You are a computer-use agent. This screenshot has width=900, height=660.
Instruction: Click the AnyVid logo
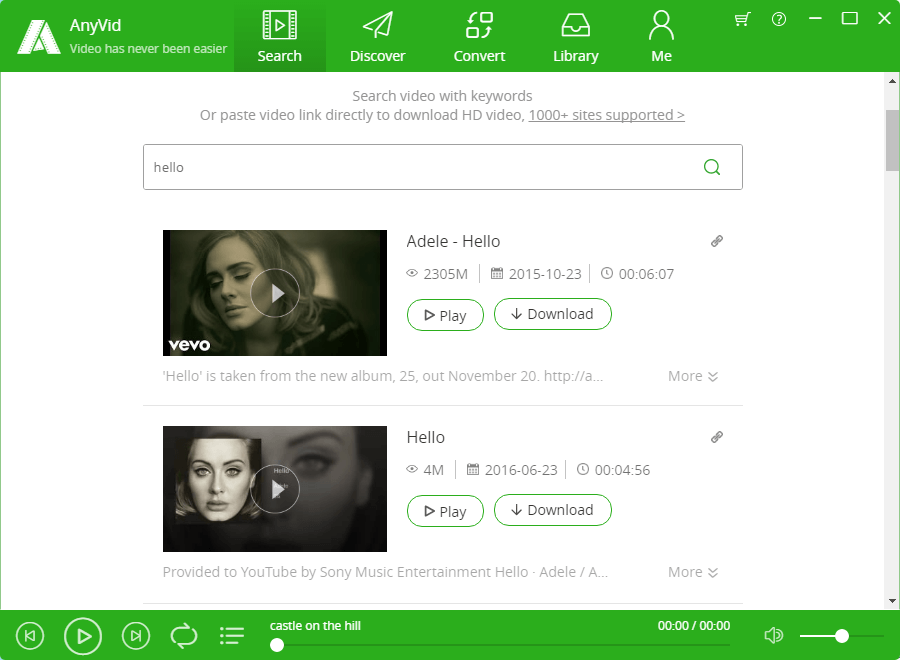click(38, 37)
